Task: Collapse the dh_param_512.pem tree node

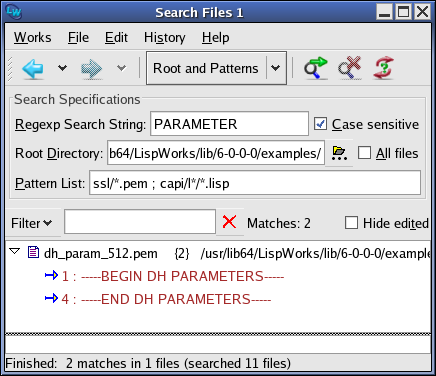Action: tap(15, 251)
